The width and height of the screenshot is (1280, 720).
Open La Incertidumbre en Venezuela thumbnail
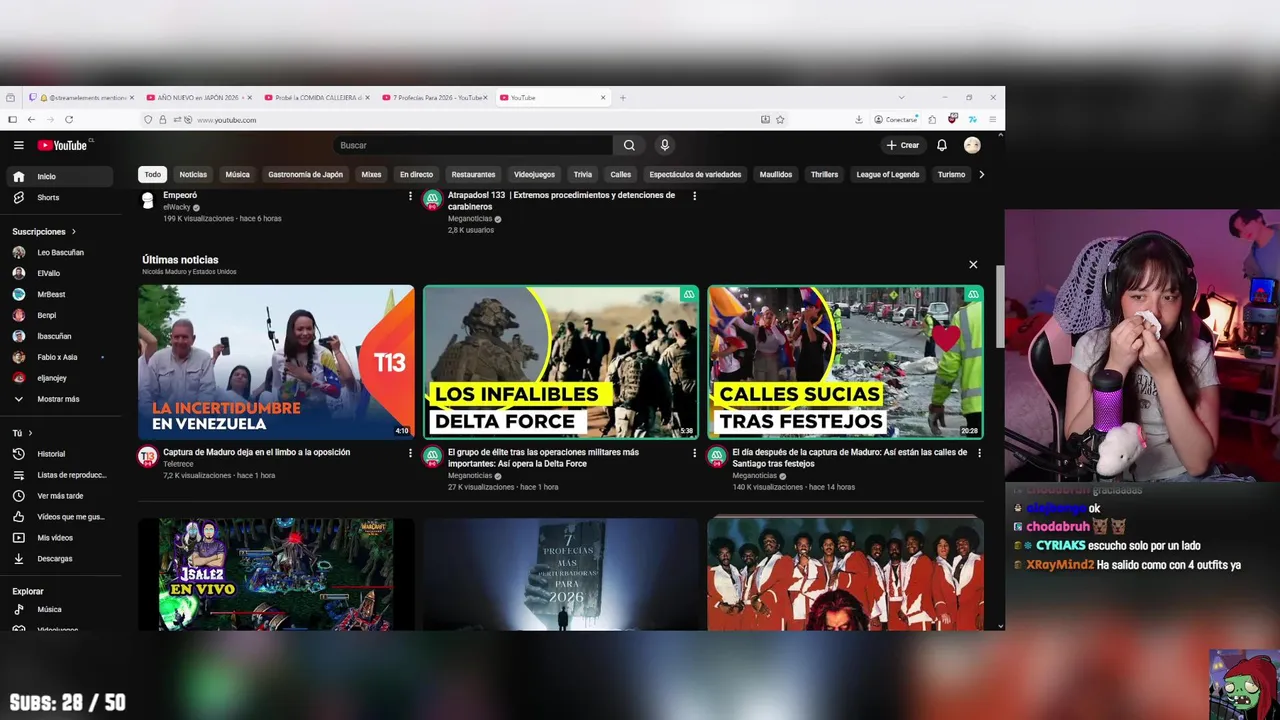[276, 362]
